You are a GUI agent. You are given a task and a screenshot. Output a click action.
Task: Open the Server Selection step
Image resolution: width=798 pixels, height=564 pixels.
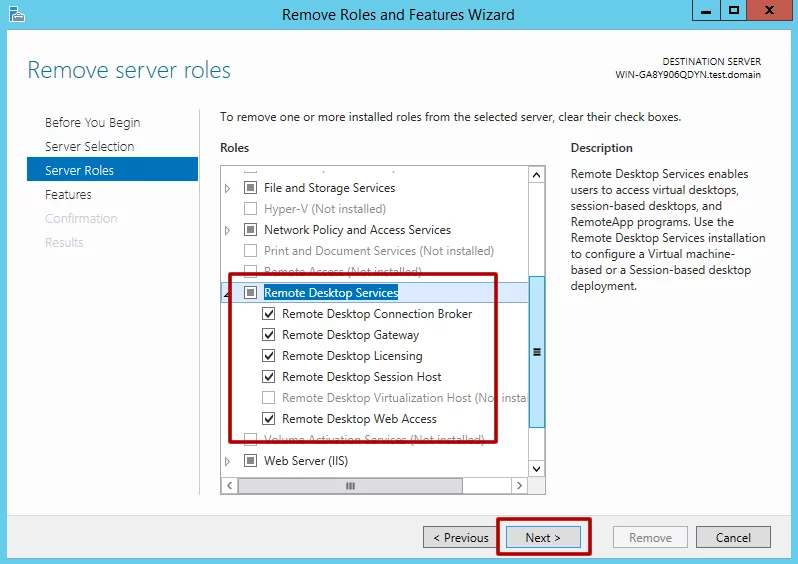click(89, 147)
